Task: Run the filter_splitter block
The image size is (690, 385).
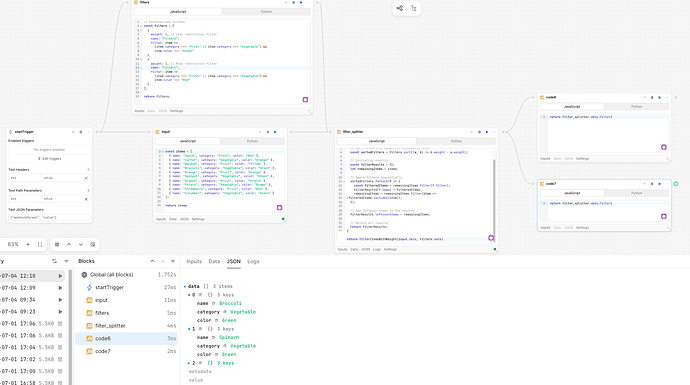Action: tap(487, 132)
